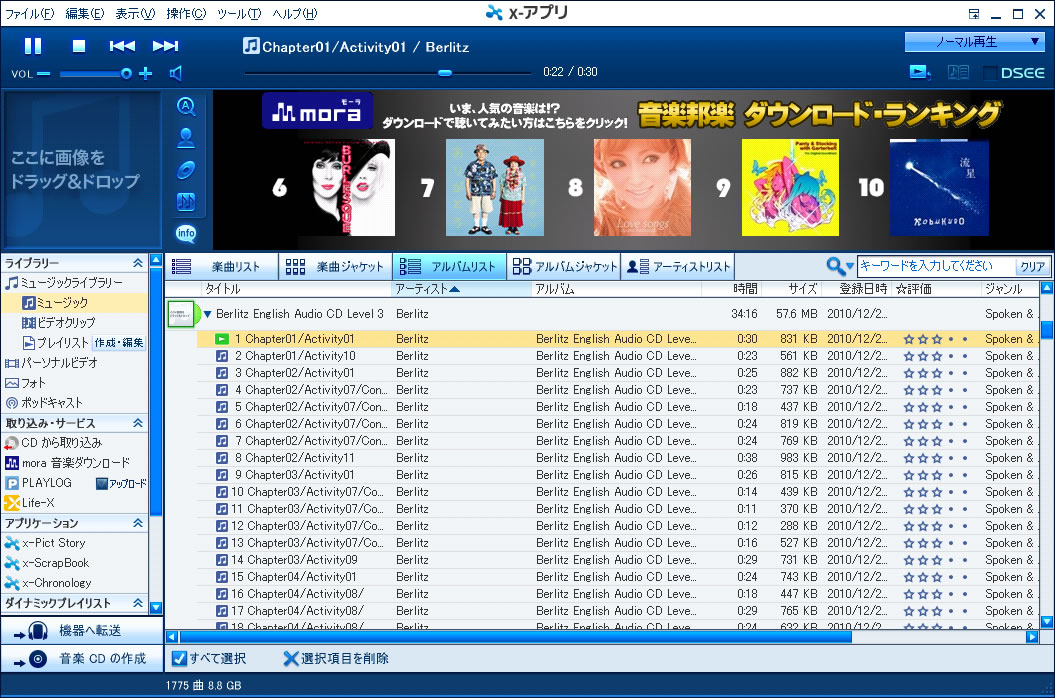Switch to the アーティストリスト tab
1055x698 pixels.
678,266
